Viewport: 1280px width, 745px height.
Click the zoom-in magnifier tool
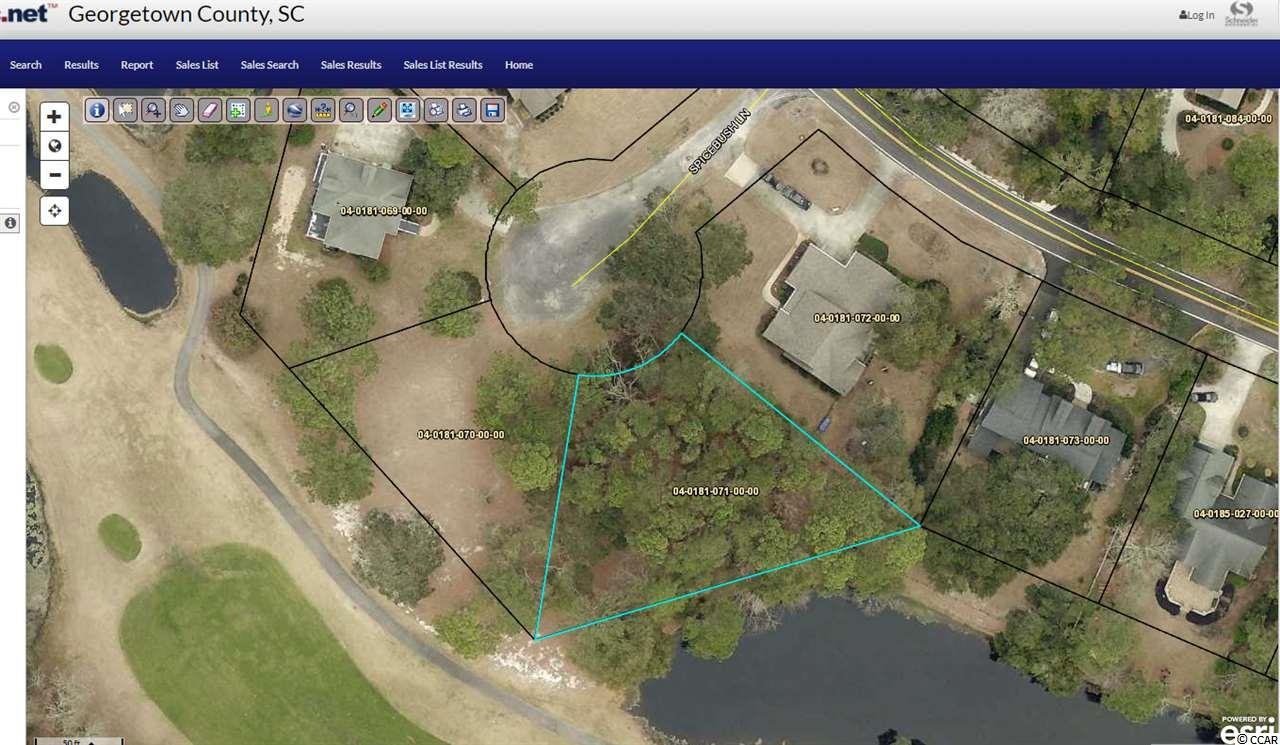(x=153, y=110)
